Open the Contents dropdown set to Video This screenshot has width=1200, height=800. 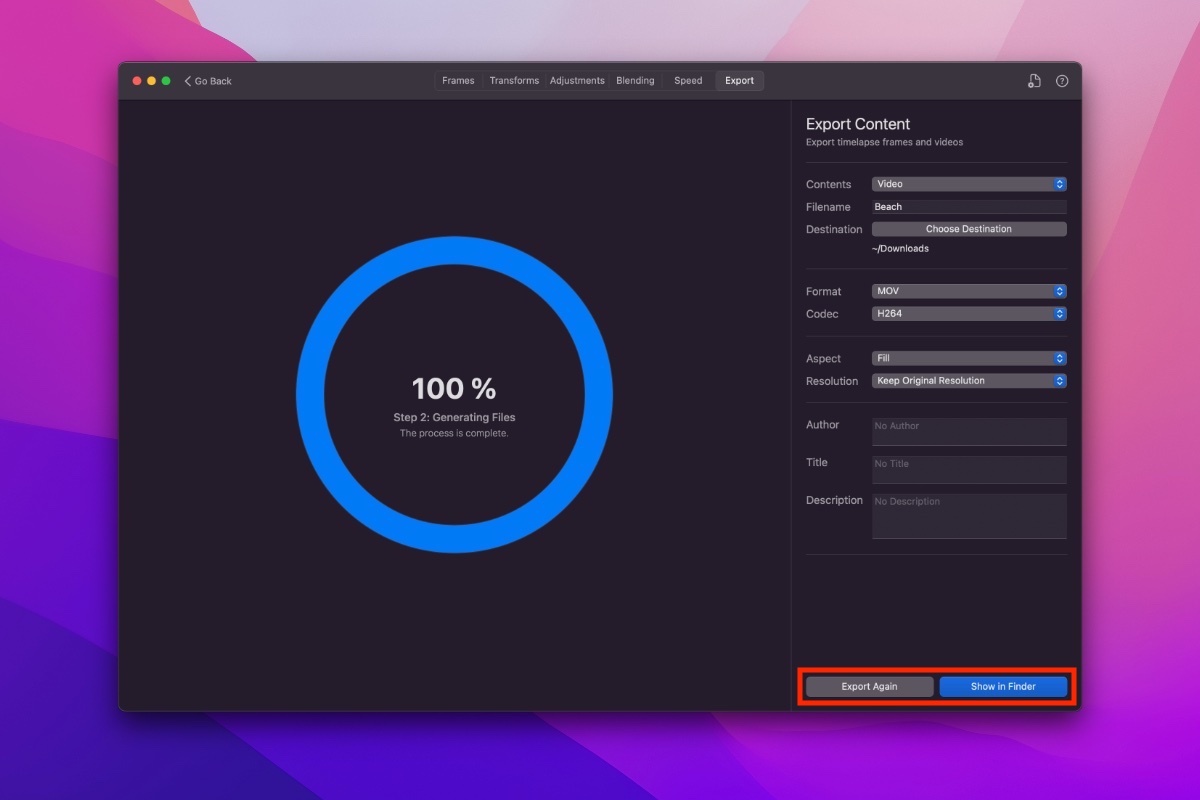[969, 184]
